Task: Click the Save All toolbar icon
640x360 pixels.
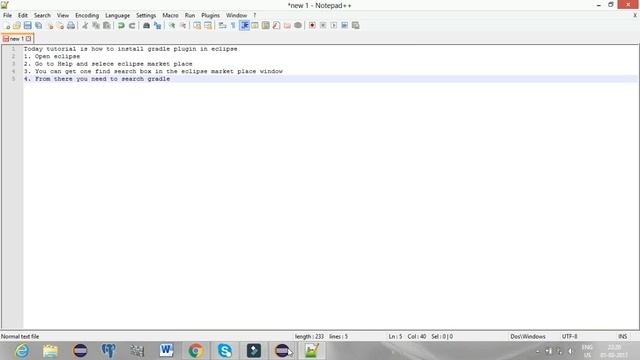Action: click(x=38, y=26)
